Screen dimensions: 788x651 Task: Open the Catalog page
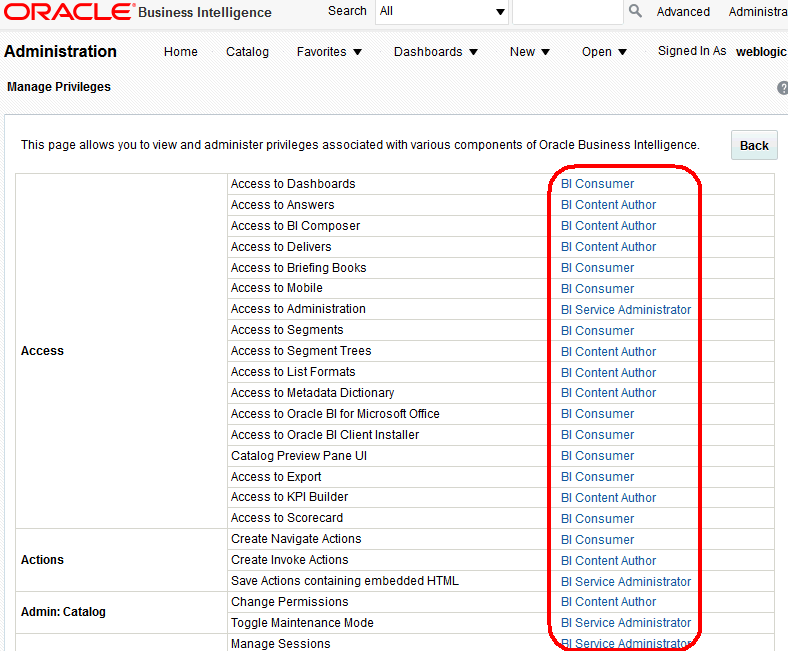(x=247, y=52)
